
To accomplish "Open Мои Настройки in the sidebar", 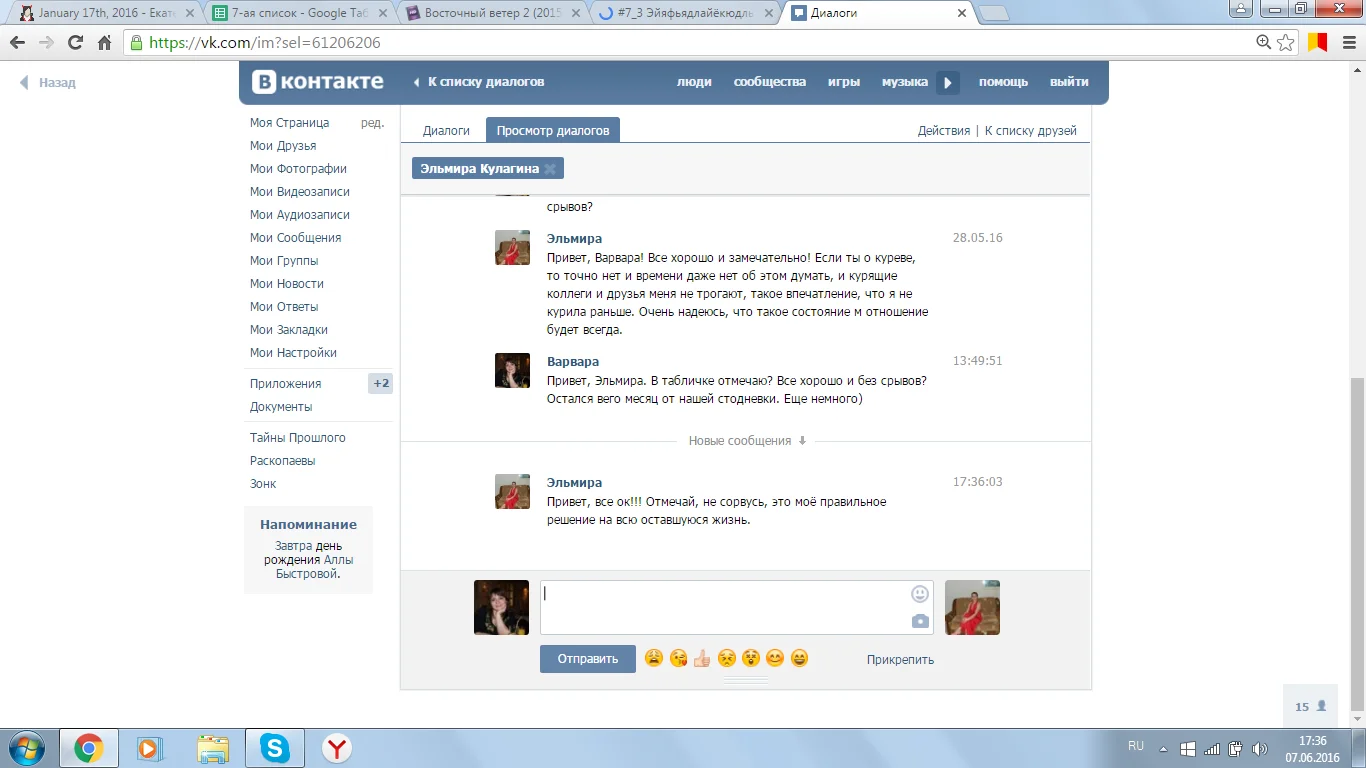I will coord(293,353).
